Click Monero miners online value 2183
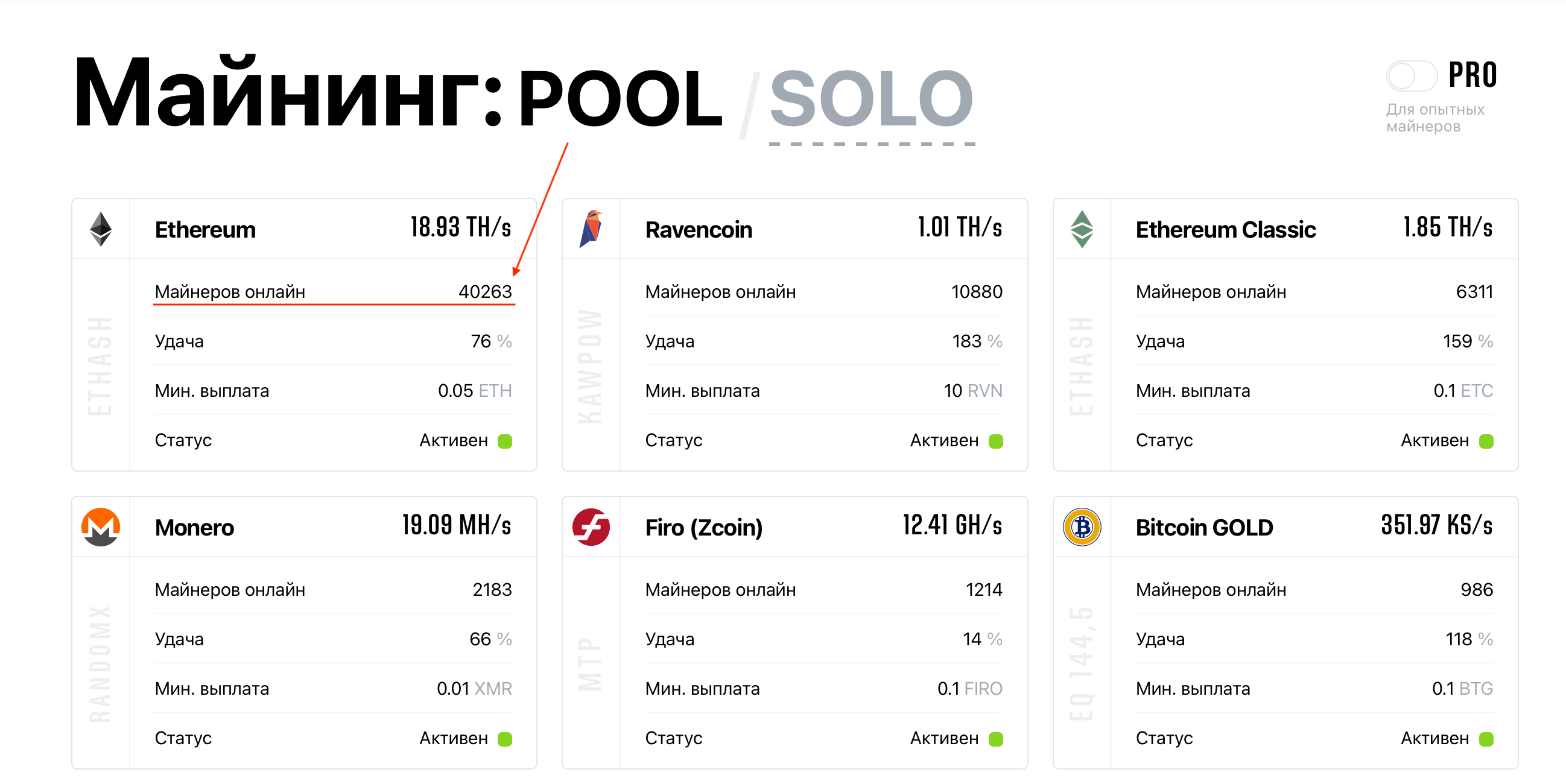Image resolution: width=1566 pixels, height=784 pixels. click(x=492, y=590)
